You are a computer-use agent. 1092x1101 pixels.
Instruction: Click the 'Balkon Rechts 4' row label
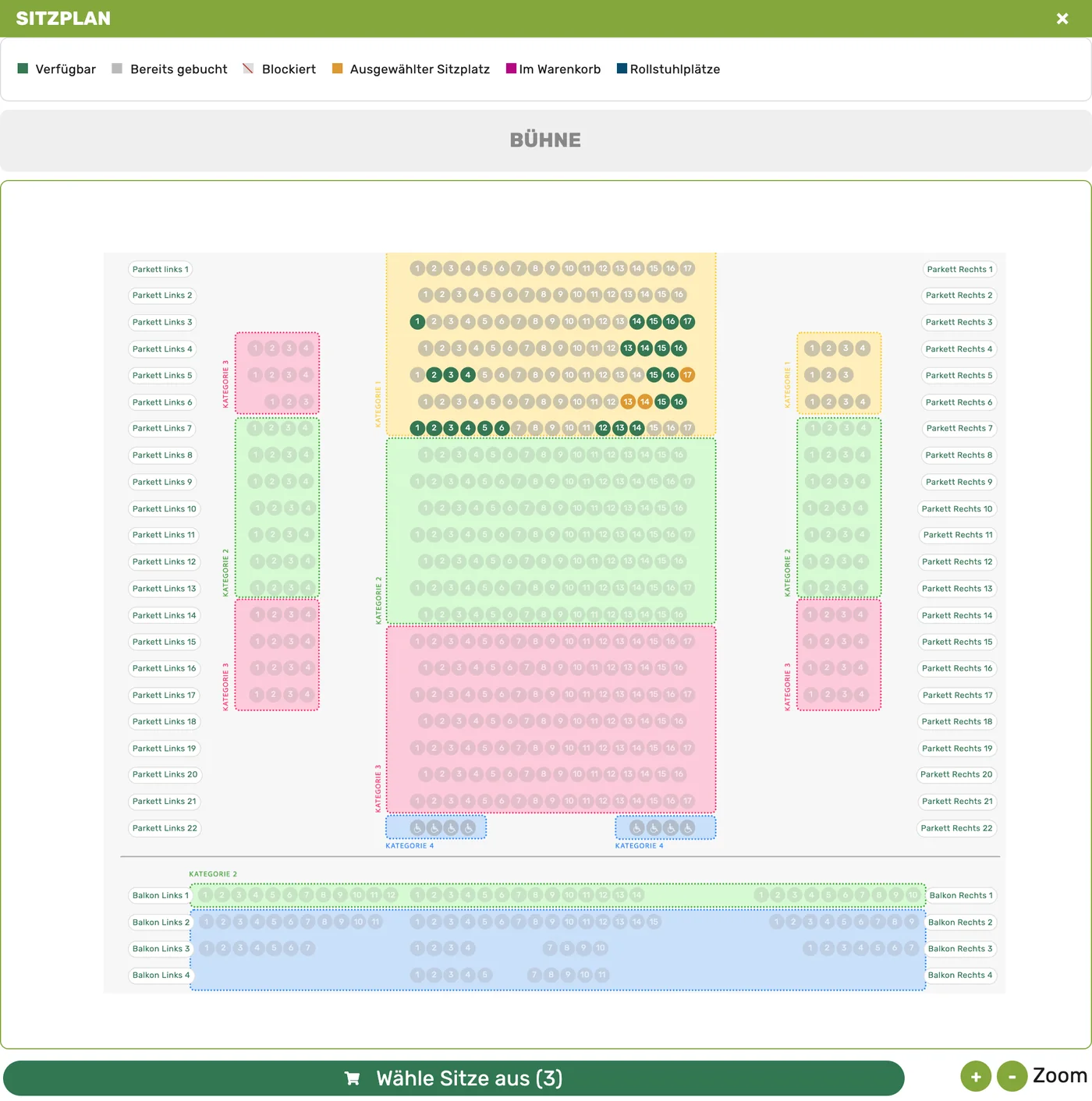tap(960, 975)
